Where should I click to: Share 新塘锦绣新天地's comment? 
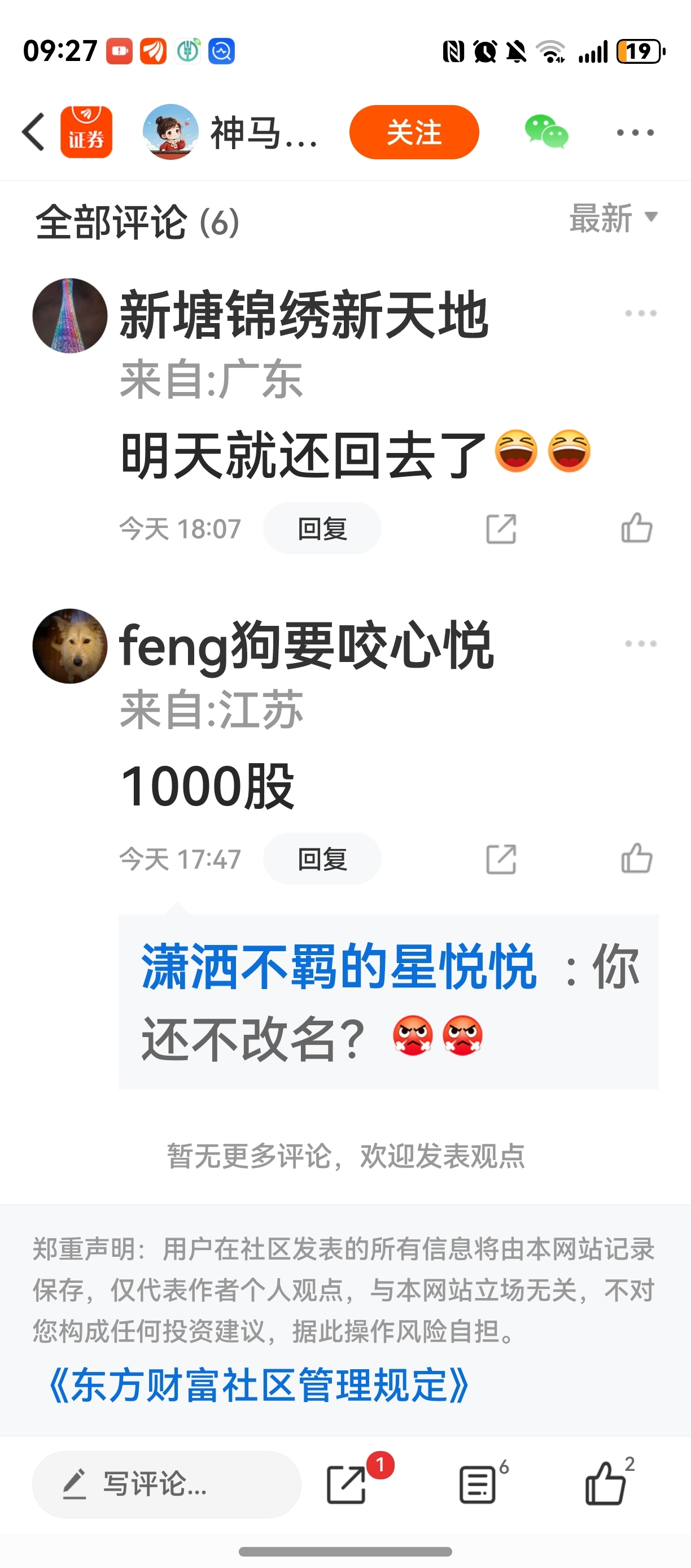[x=501, y=529]
